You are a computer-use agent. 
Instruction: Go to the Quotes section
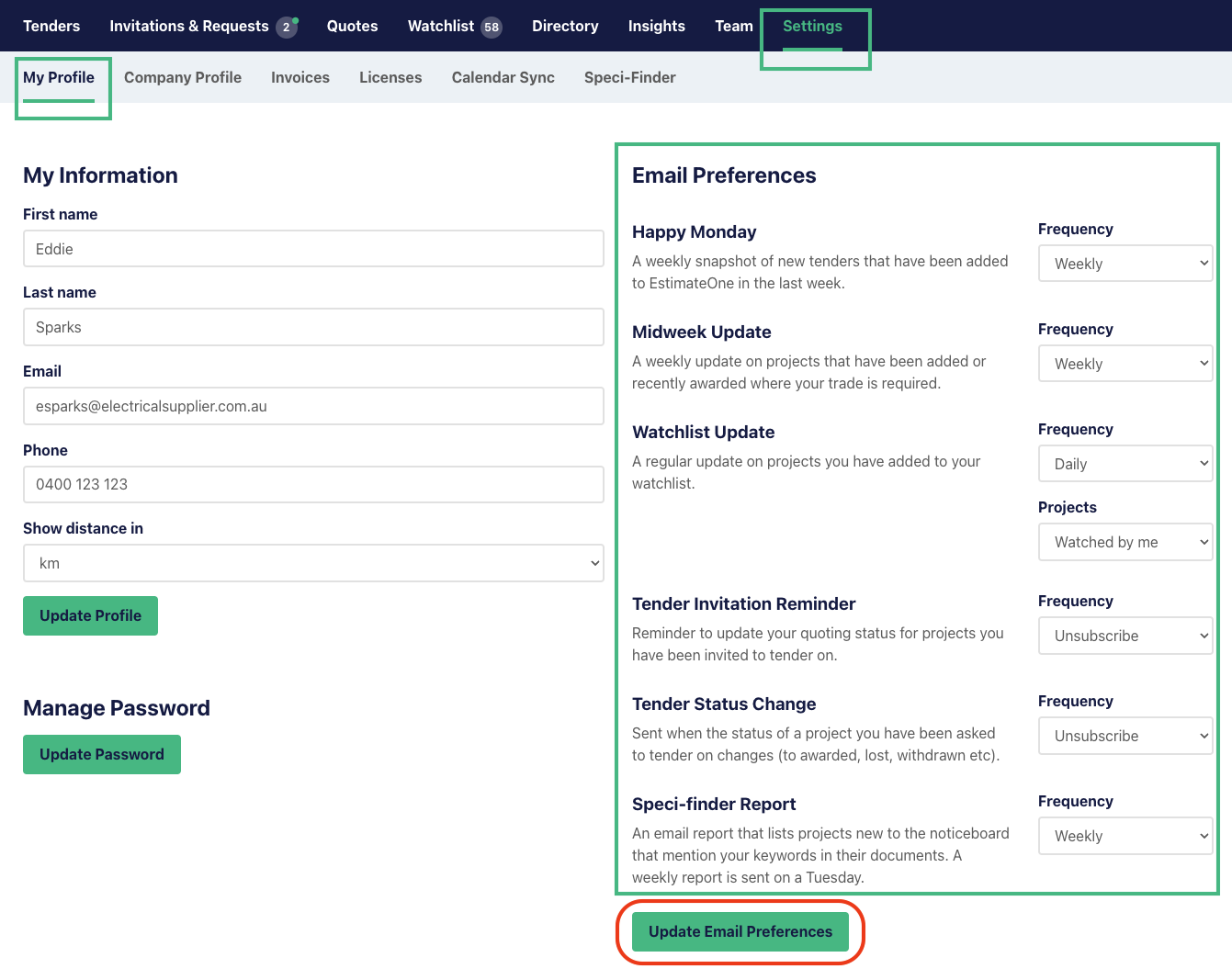tap(352, 26)
